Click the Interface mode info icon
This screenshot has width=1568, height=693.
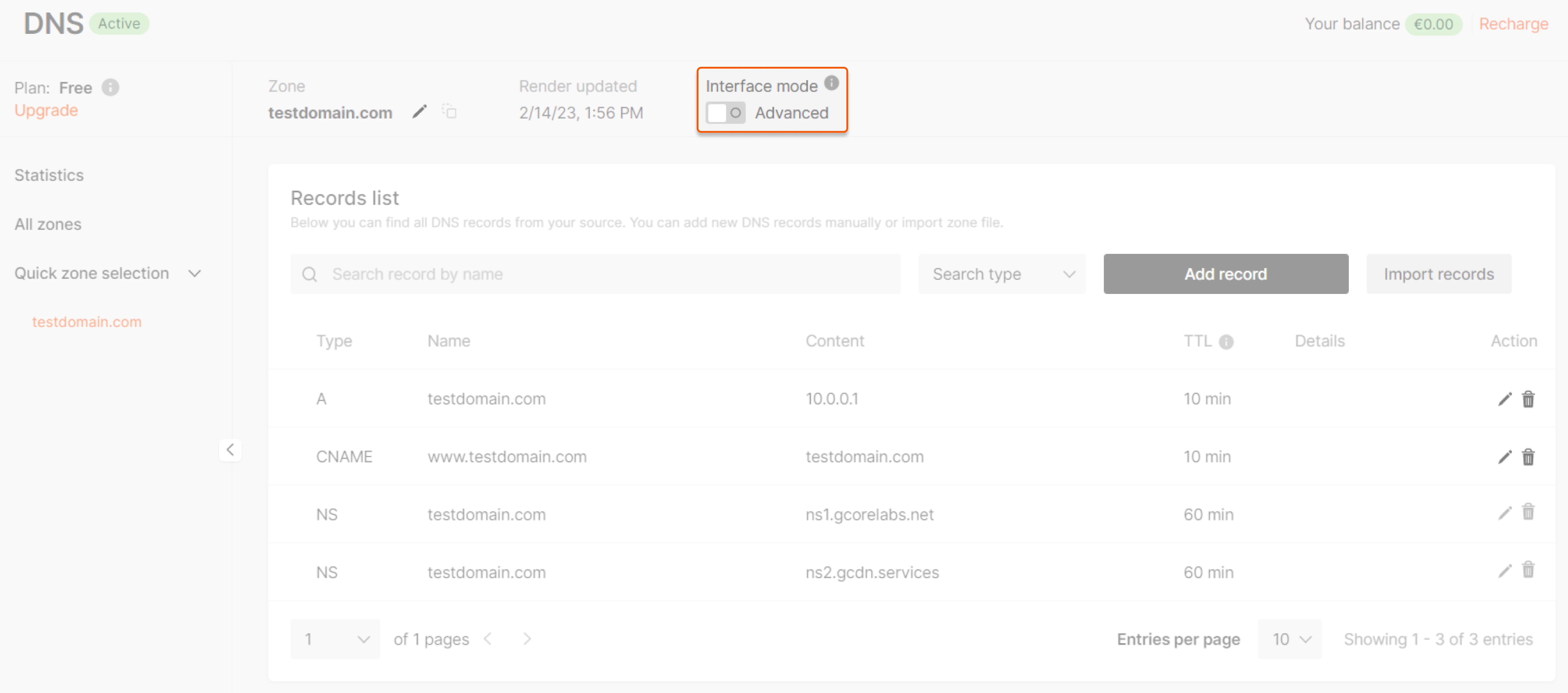click(x=831, y=83)
